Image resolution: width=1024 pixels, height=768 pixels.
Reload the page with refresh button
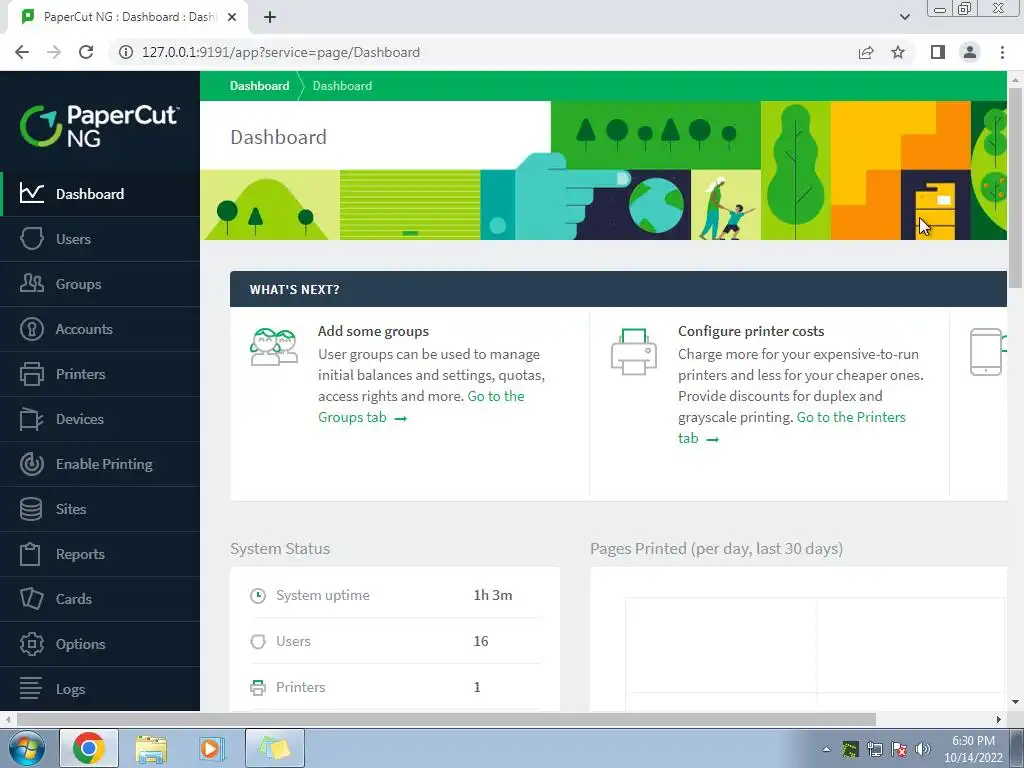(86, 52)
